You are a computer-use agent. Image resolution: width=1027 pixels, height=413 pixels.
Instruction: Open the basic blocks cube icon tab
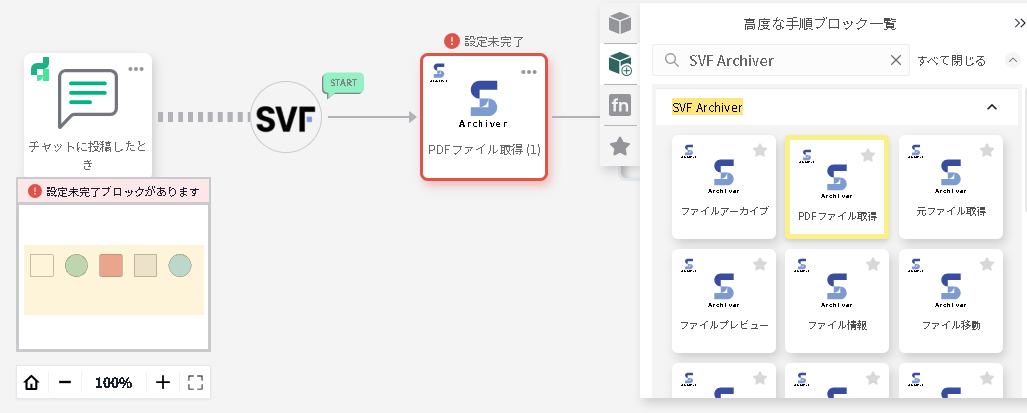(620, 23)
